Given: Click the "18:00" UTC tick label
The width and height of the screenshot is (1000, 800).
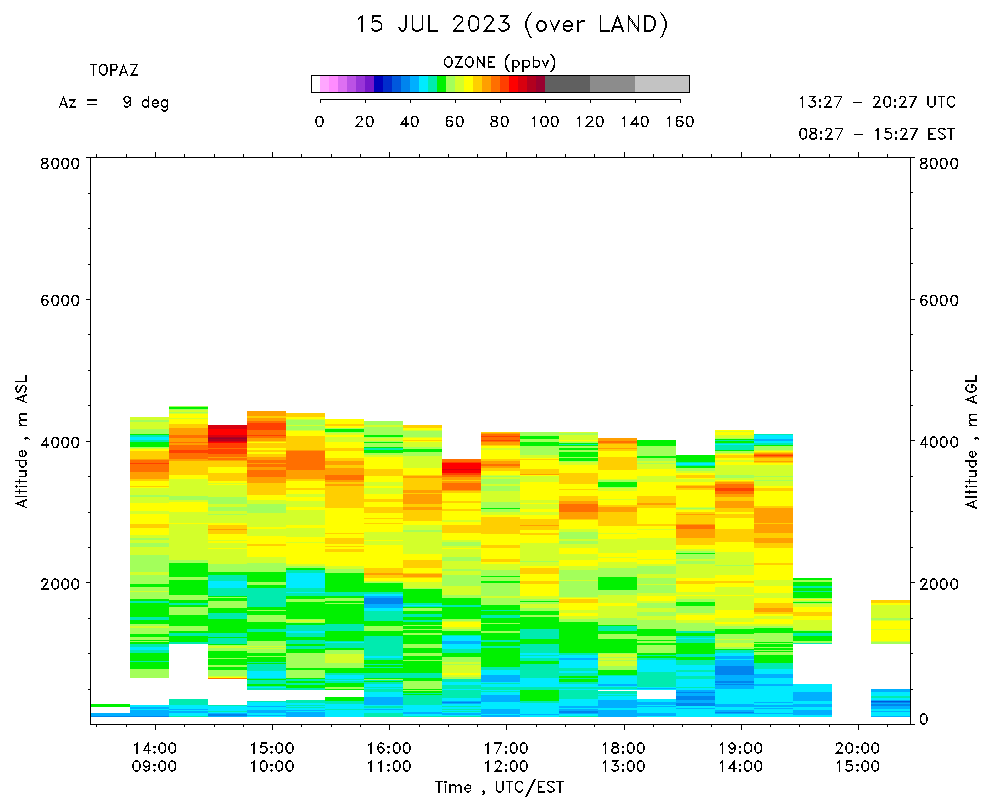Looking at the screenshot, I should coord(623,748).
